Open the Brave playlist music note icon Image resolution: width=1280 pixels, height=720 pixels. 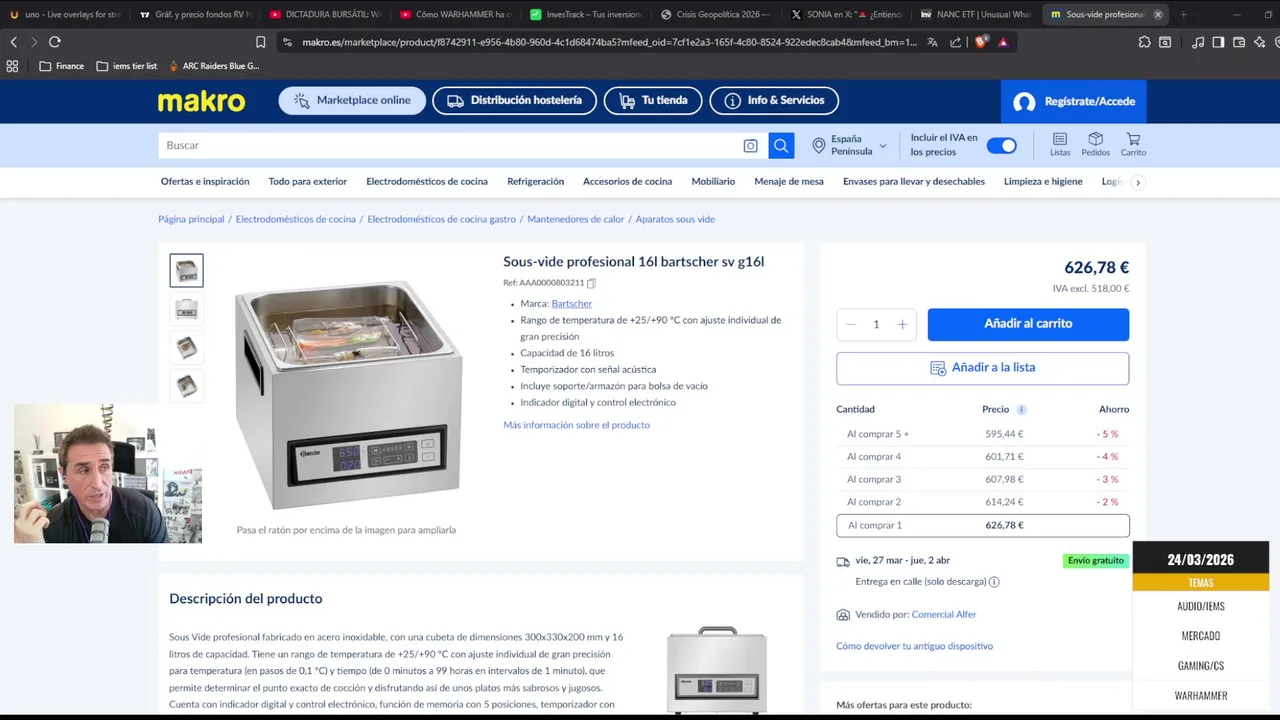tap(1198, 42)
